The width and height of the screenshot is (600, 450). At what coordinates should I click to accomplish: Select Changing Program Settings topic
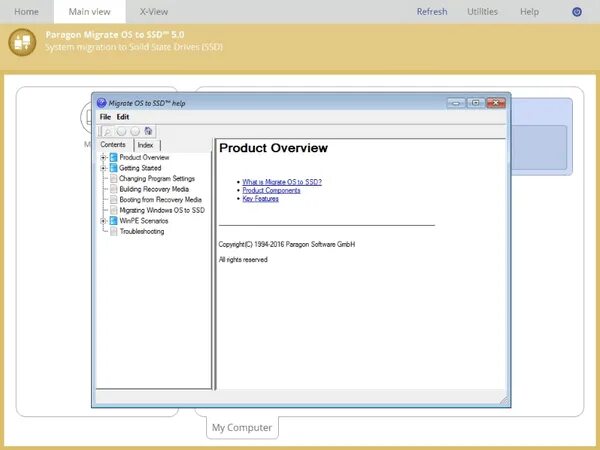[157, 178]
